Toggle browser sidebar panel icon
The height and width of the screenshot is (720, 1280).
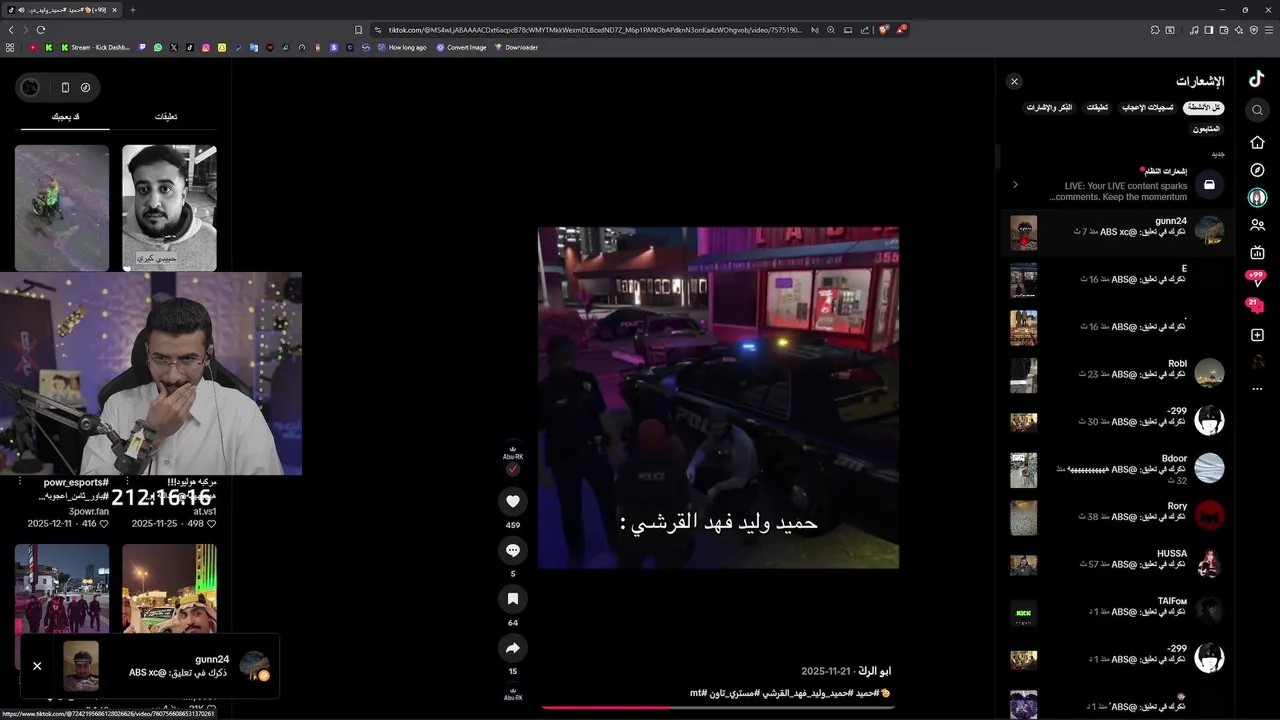(x=1209, y=30)
